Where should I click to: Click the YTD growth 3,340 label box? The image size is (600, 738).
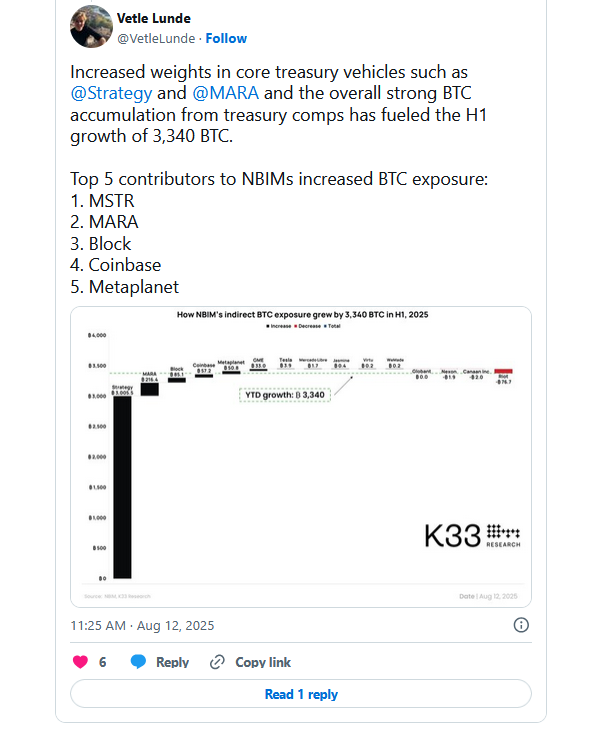click(x=285, y=395)
